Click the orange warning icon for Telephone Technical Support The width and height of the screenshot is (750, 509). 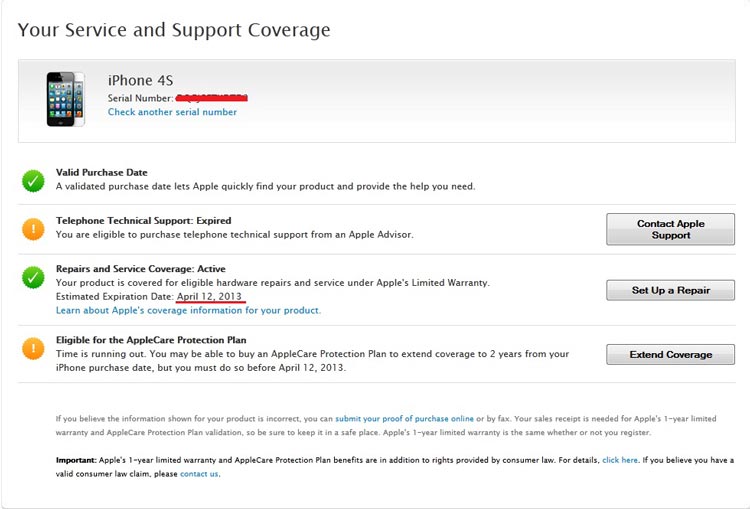(33, 229)
